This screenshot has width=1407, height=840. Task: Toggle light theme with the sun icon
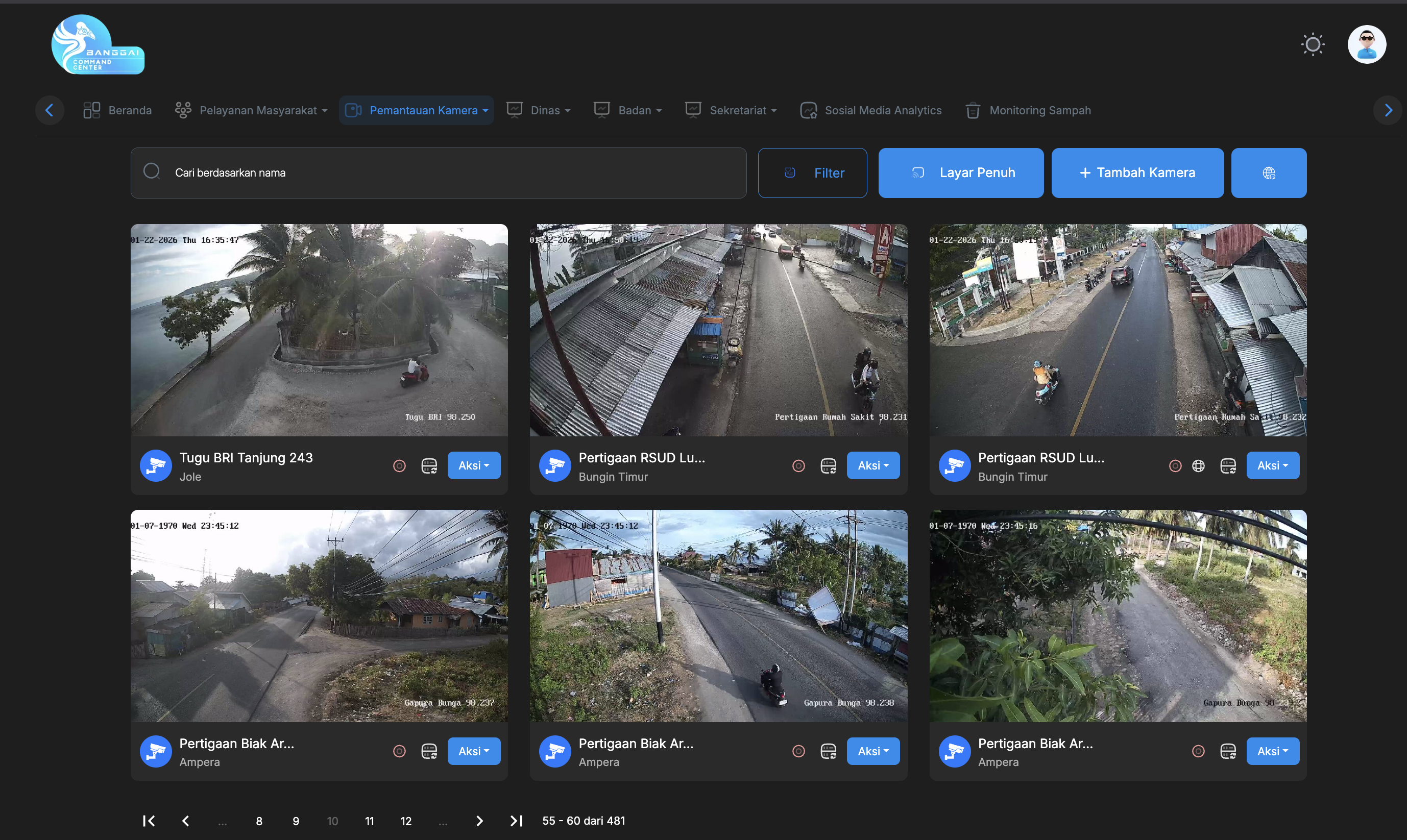[1313, 44]
